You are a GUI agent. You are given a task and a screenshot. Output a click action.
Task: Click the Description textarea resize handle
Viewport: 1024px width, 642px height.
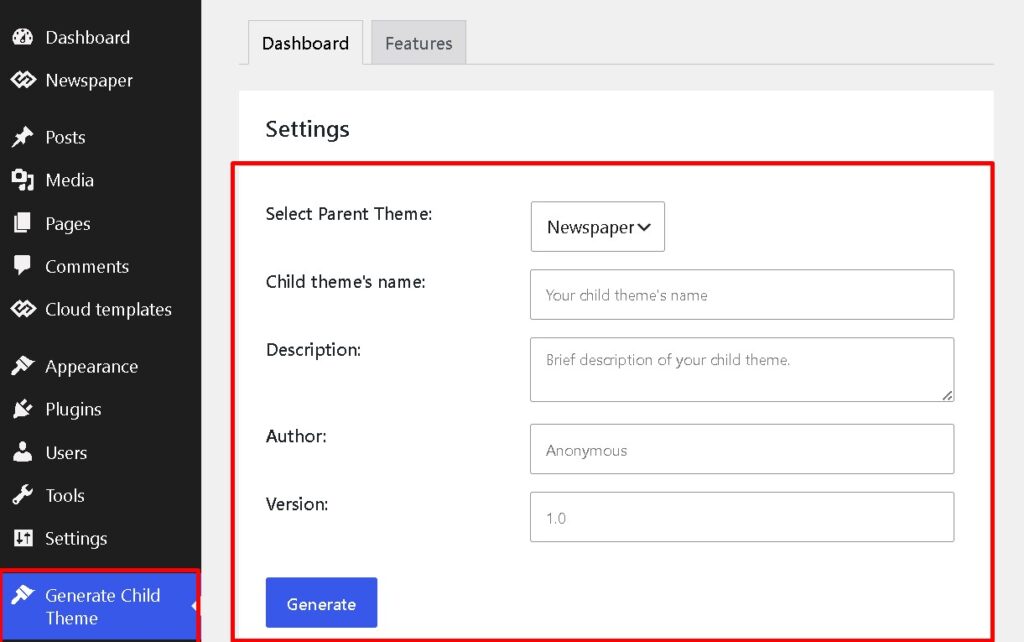pyautogui.click(x=947, y=395)
